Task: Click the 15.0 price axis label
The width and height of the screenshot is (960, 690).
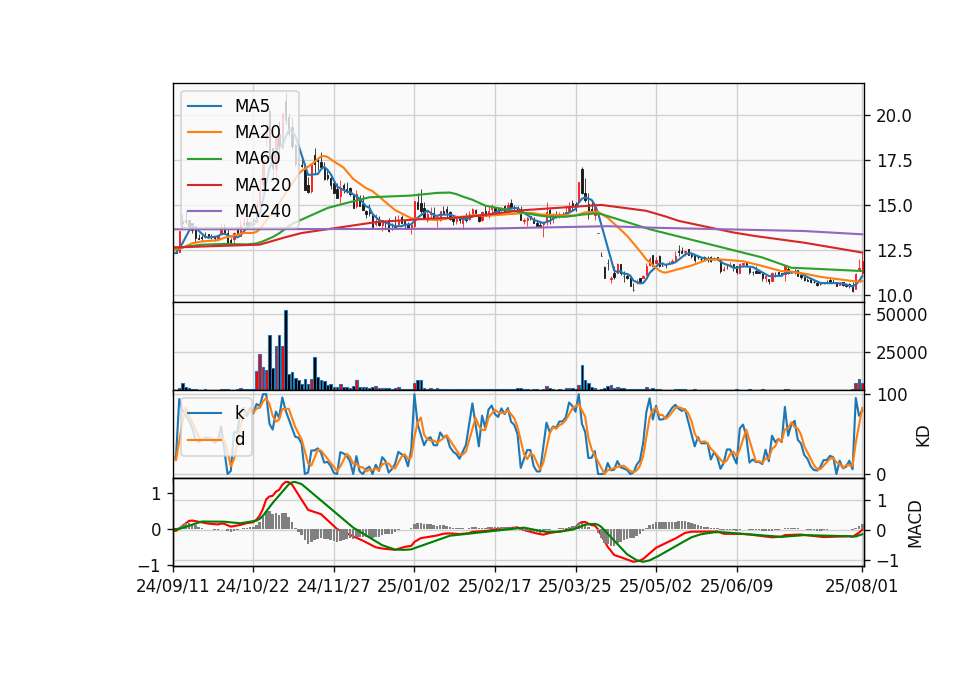Action: click(894, 206)
